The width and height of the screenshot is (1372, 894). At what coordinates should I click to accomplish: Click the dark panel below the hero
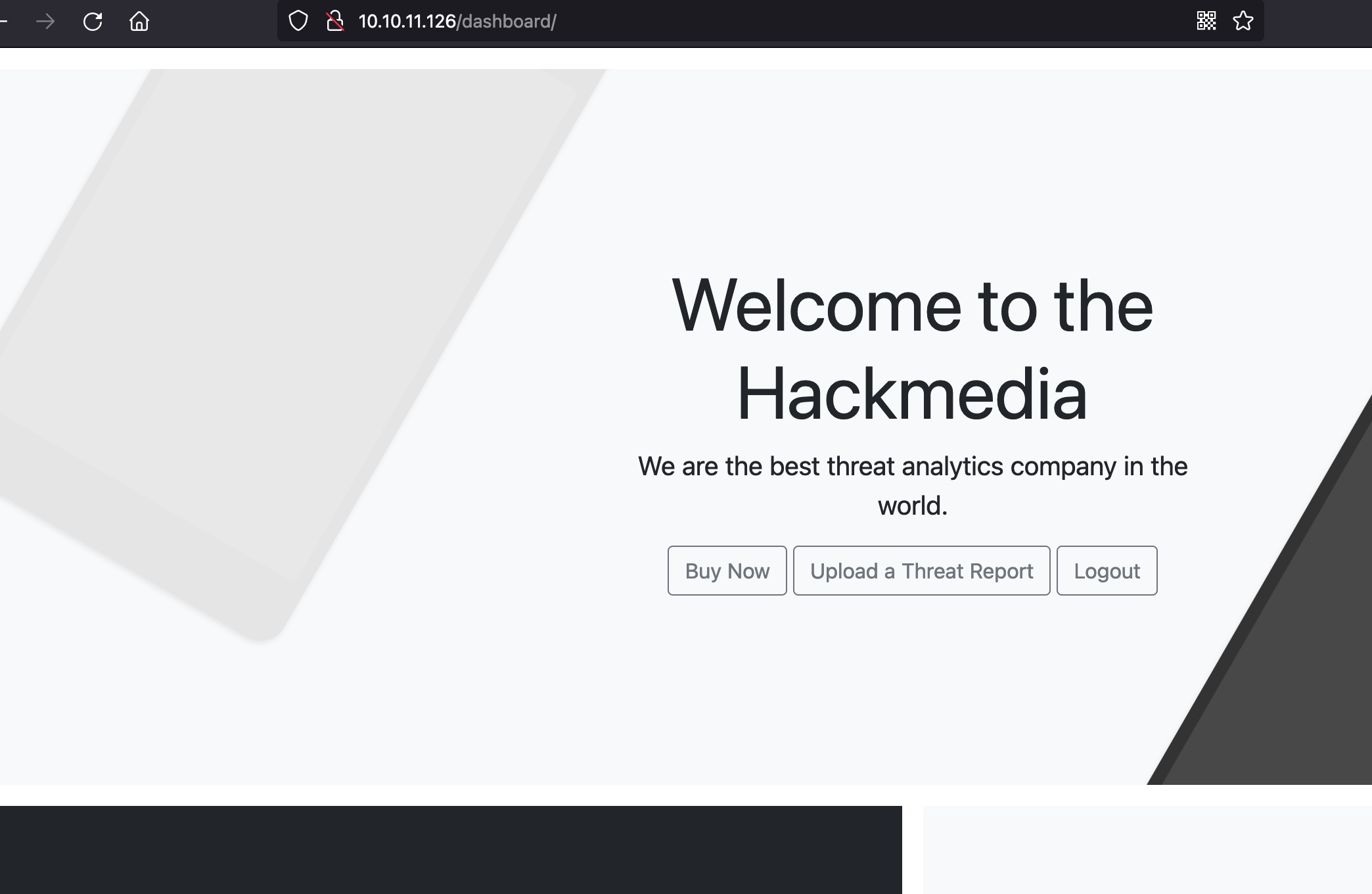pyautogui.click(x=451, y=849)
